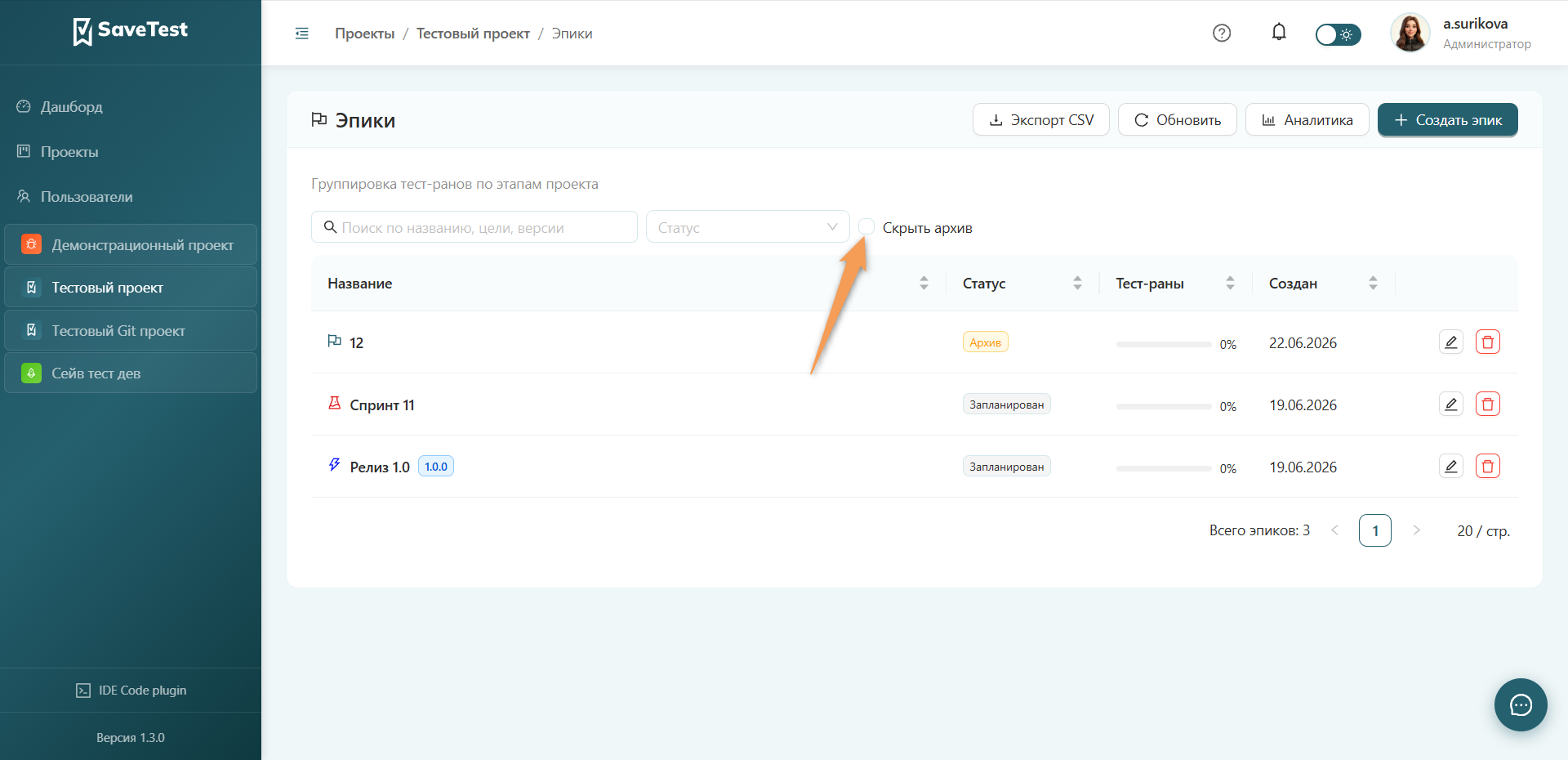Delete the Спринт 11 epic
The width and height of the screenshot is (1568, 760).
pyautogui.click(x=1488, y=405)
